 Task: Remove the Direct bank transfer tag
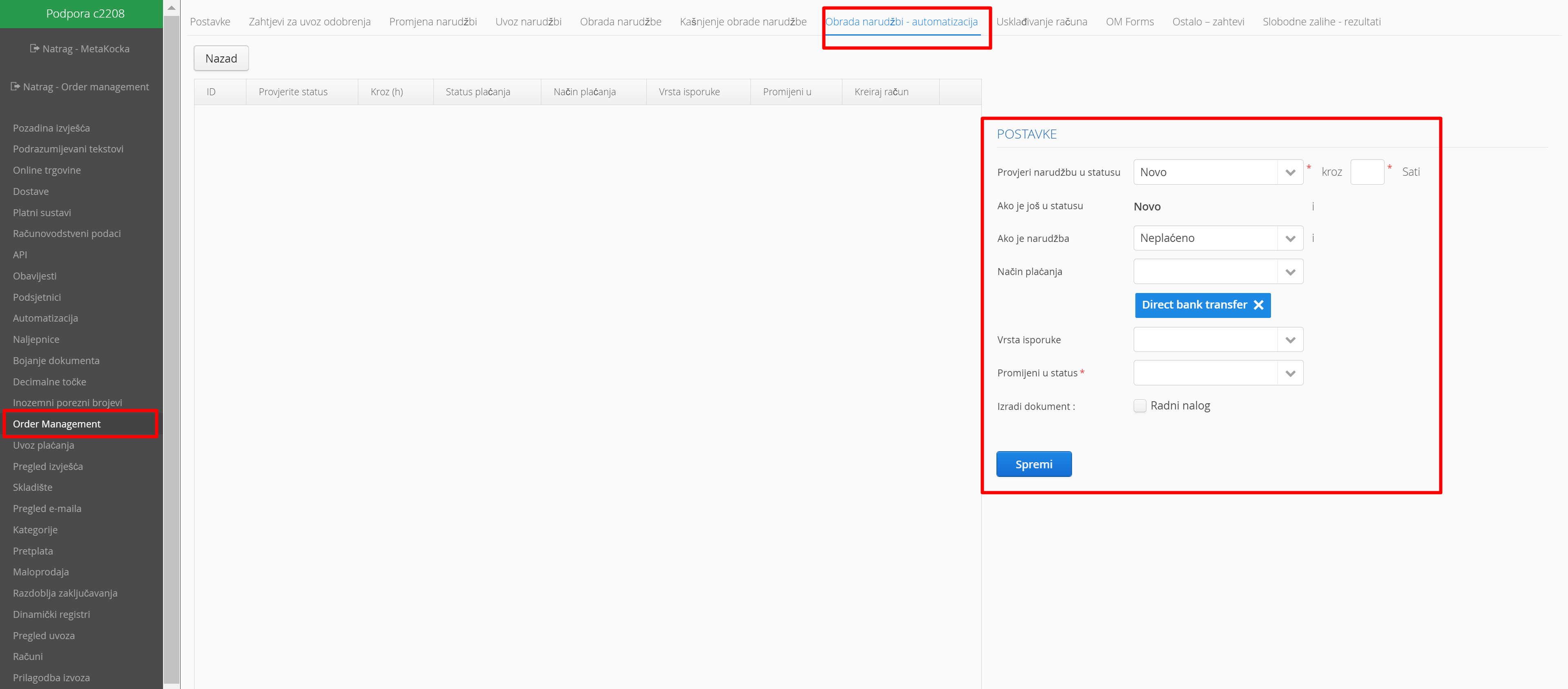[1258, 305]
